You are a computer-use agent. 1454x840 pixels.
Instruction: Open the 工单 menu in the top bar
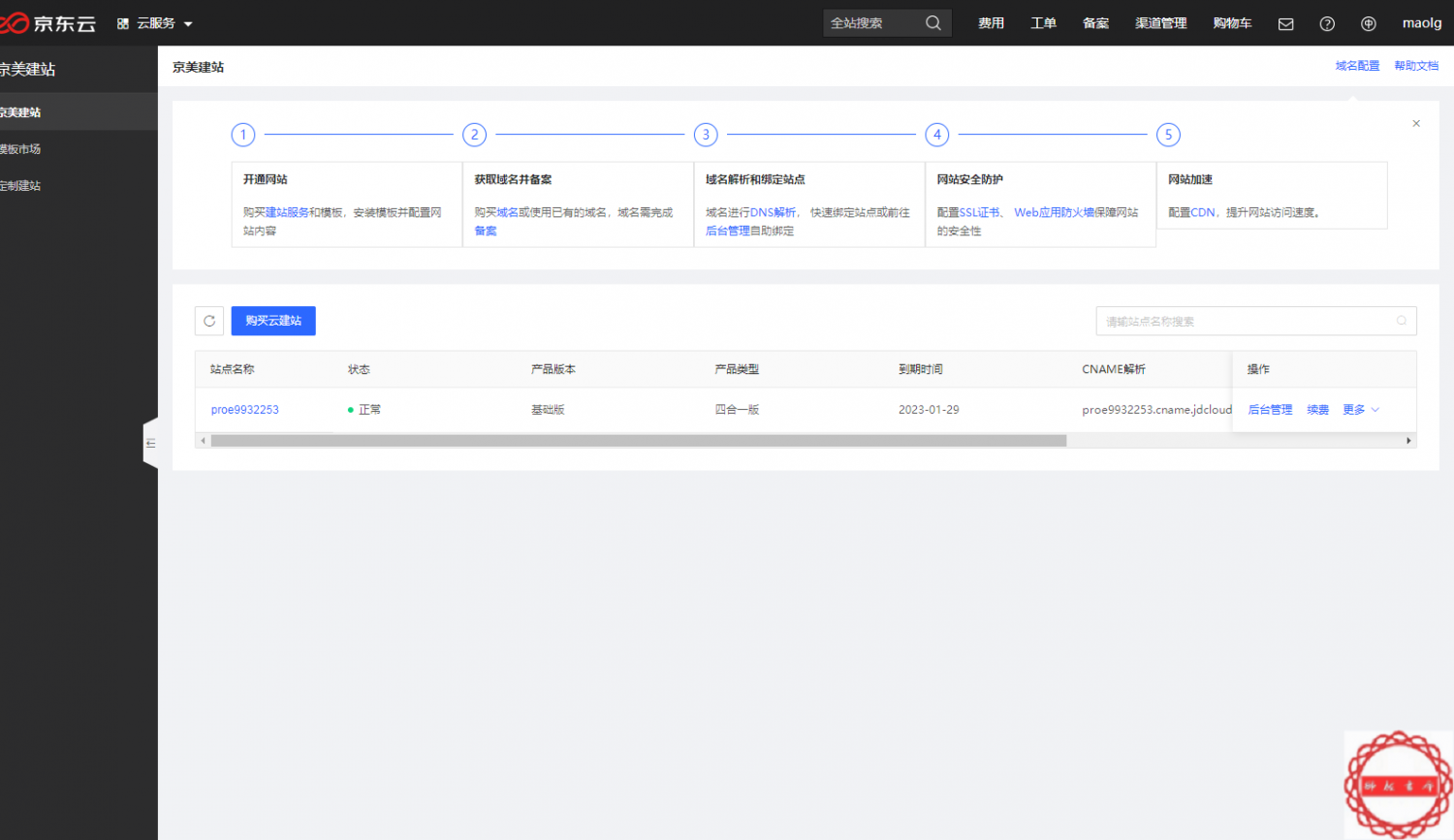pos(1043,23)
